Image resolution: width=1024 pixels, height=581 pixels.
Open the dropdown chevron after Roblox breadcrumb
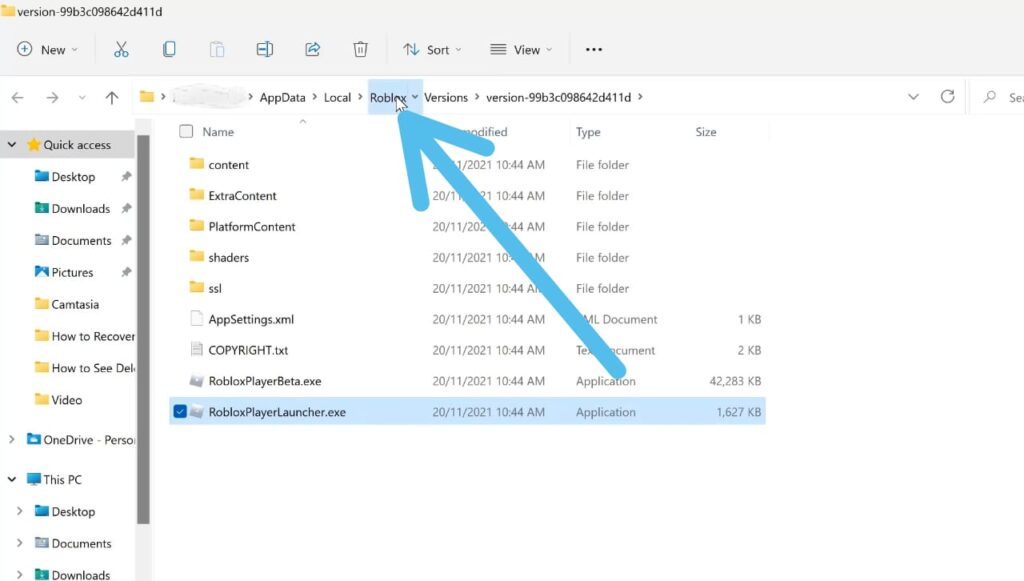pyautogui.click(x=415, y=97)
